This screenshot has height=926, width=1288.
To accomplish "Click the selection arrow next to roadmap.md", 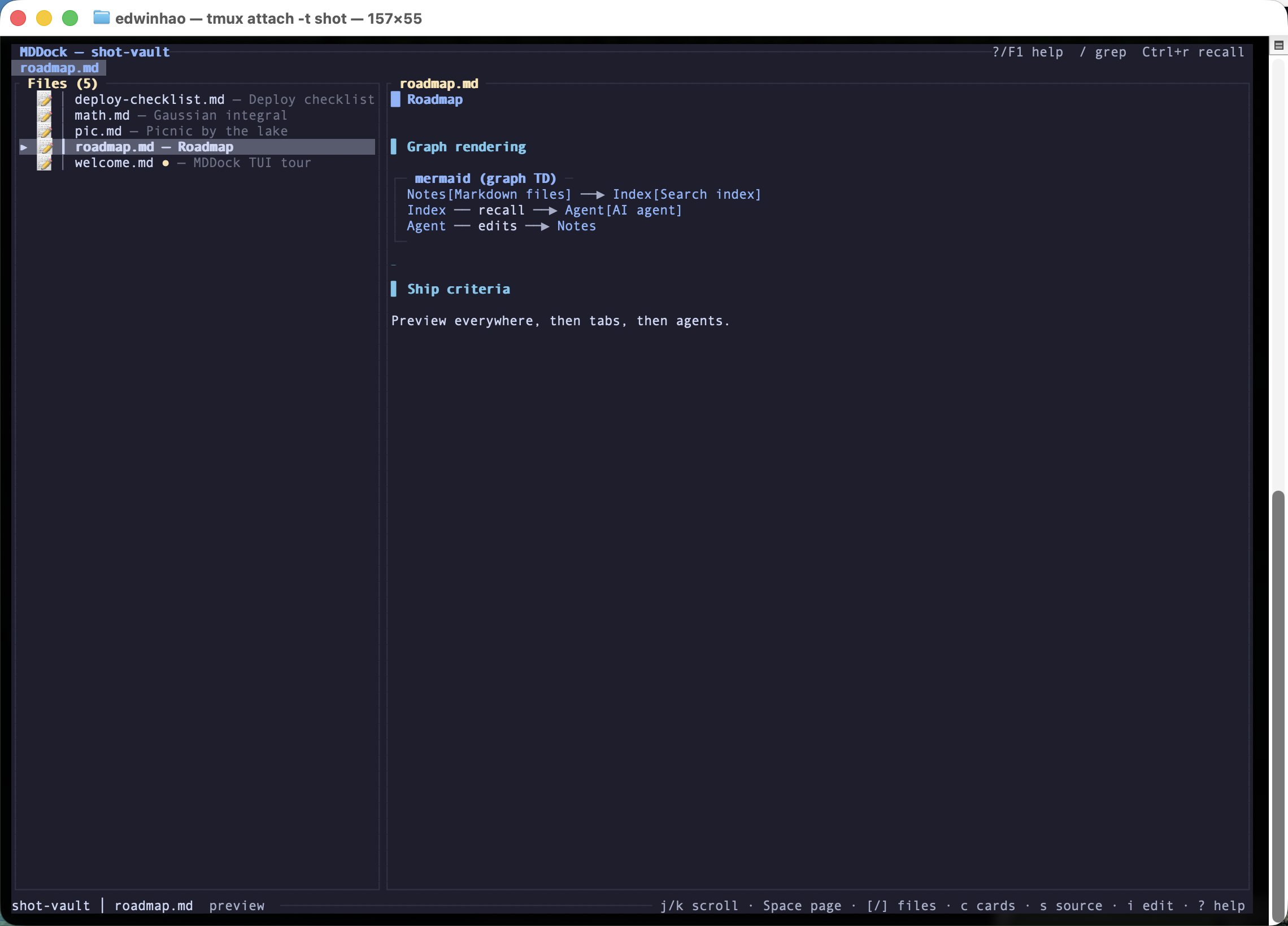I will (24, 147).
